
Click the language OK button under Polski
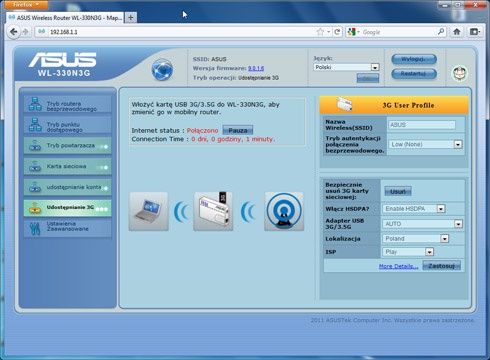(368, 78)
